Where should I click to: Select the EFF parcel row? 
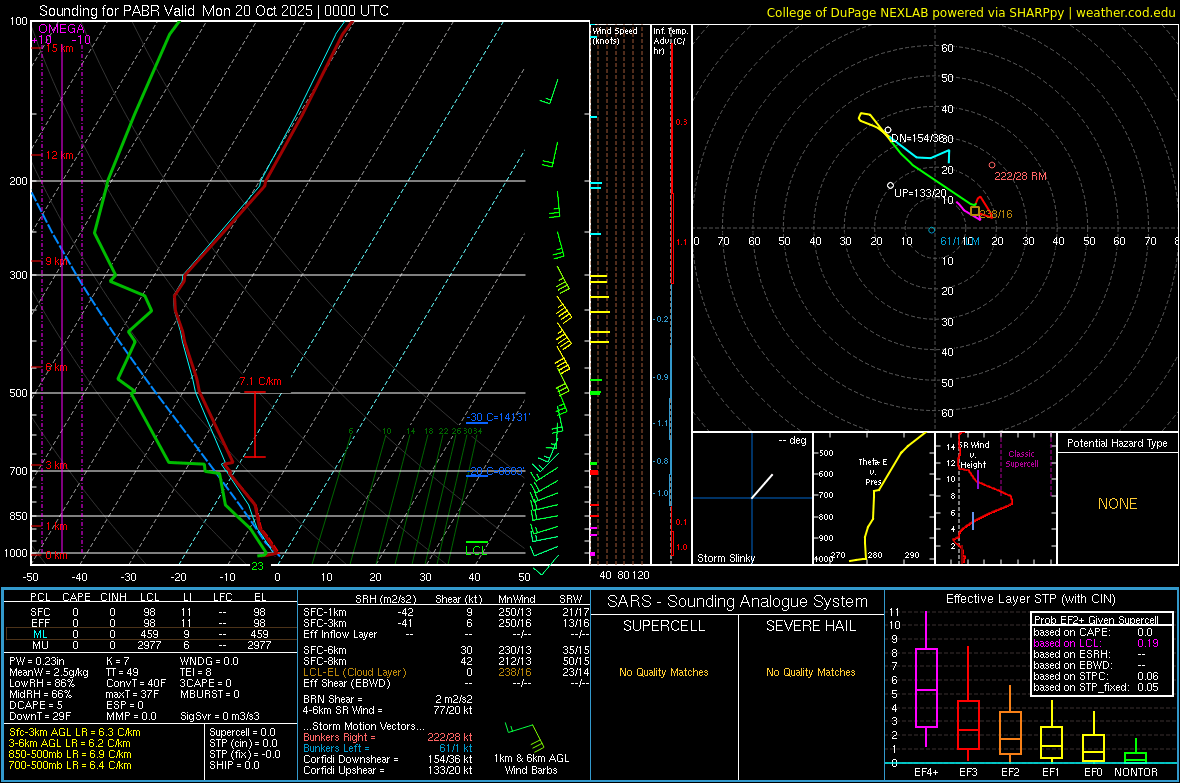(151, 623)
